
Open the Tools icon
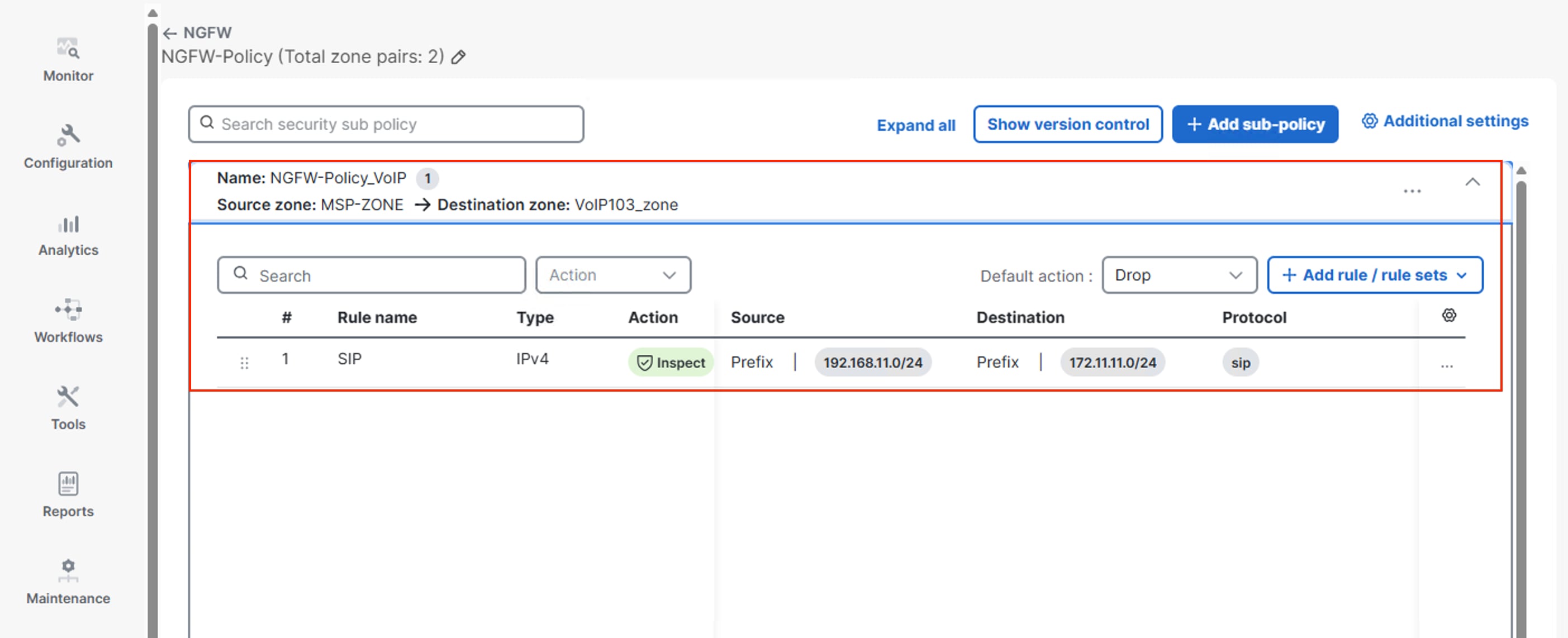point(68,397)
